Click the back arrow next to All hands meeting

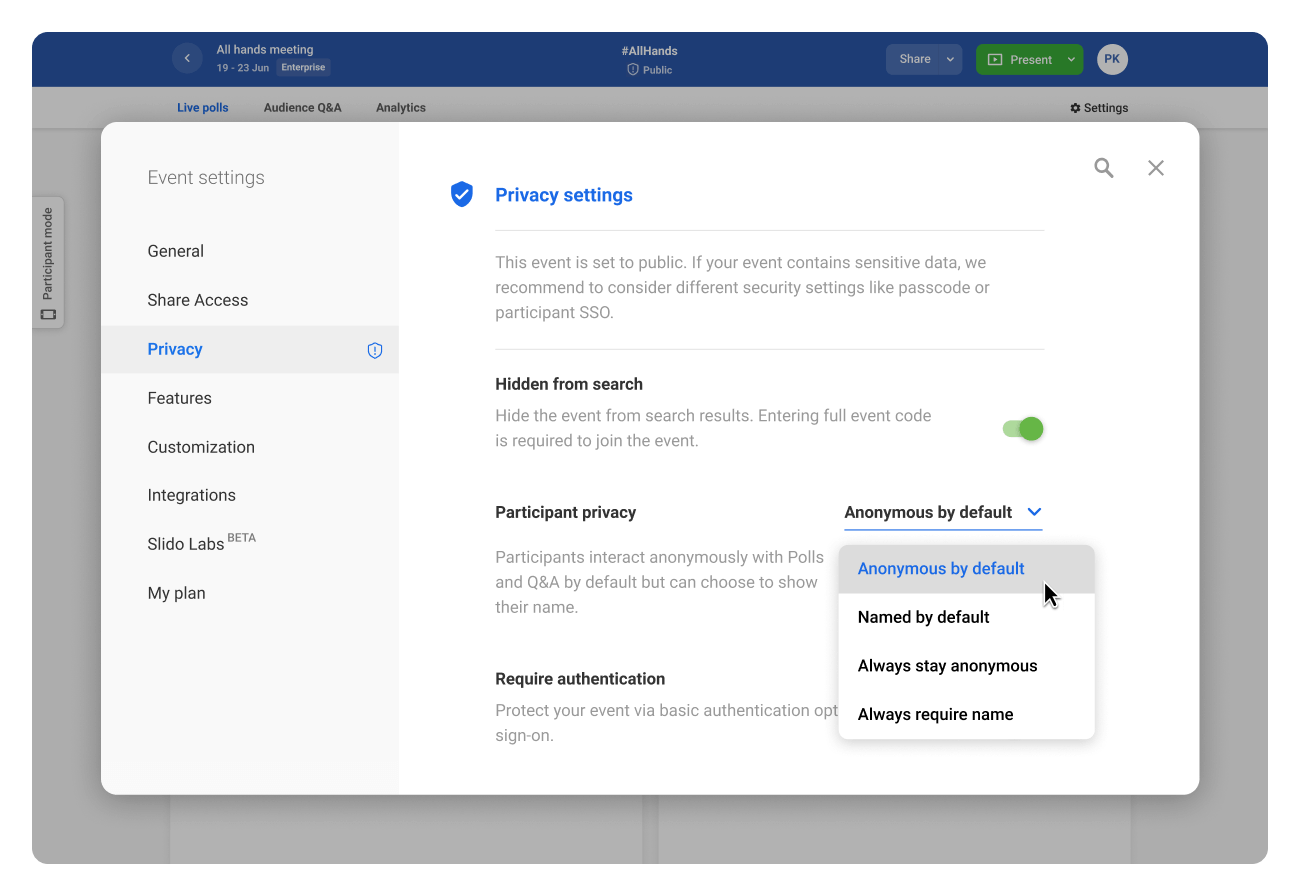pyautogui.click(x=187, y=59)
